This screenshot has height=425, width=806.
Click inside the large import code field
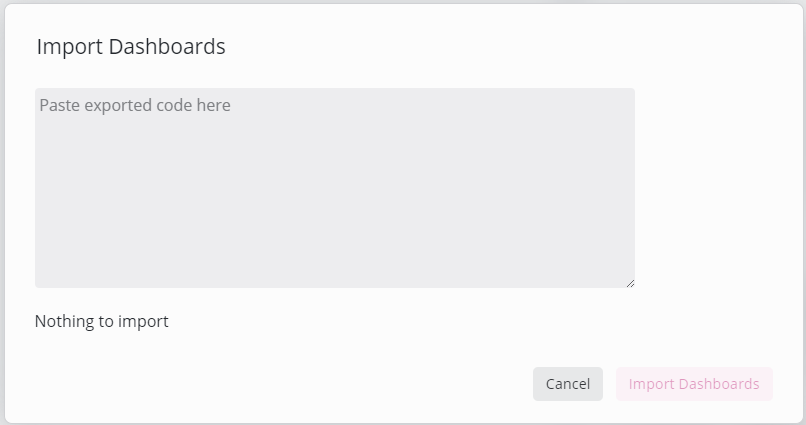[334, 188]
